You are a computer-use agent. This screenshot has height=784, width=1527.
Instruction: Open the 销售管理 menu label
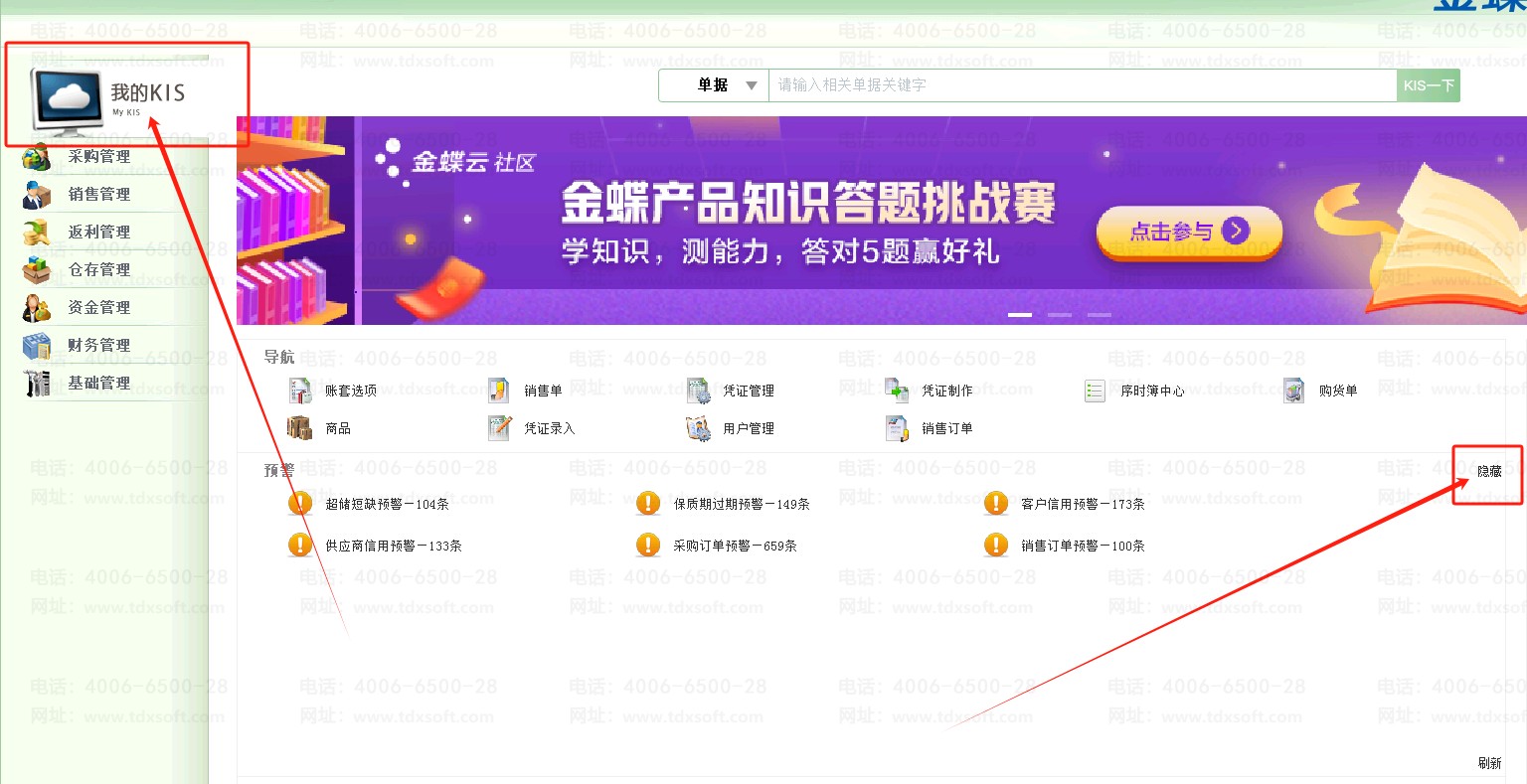coord(99,195)
